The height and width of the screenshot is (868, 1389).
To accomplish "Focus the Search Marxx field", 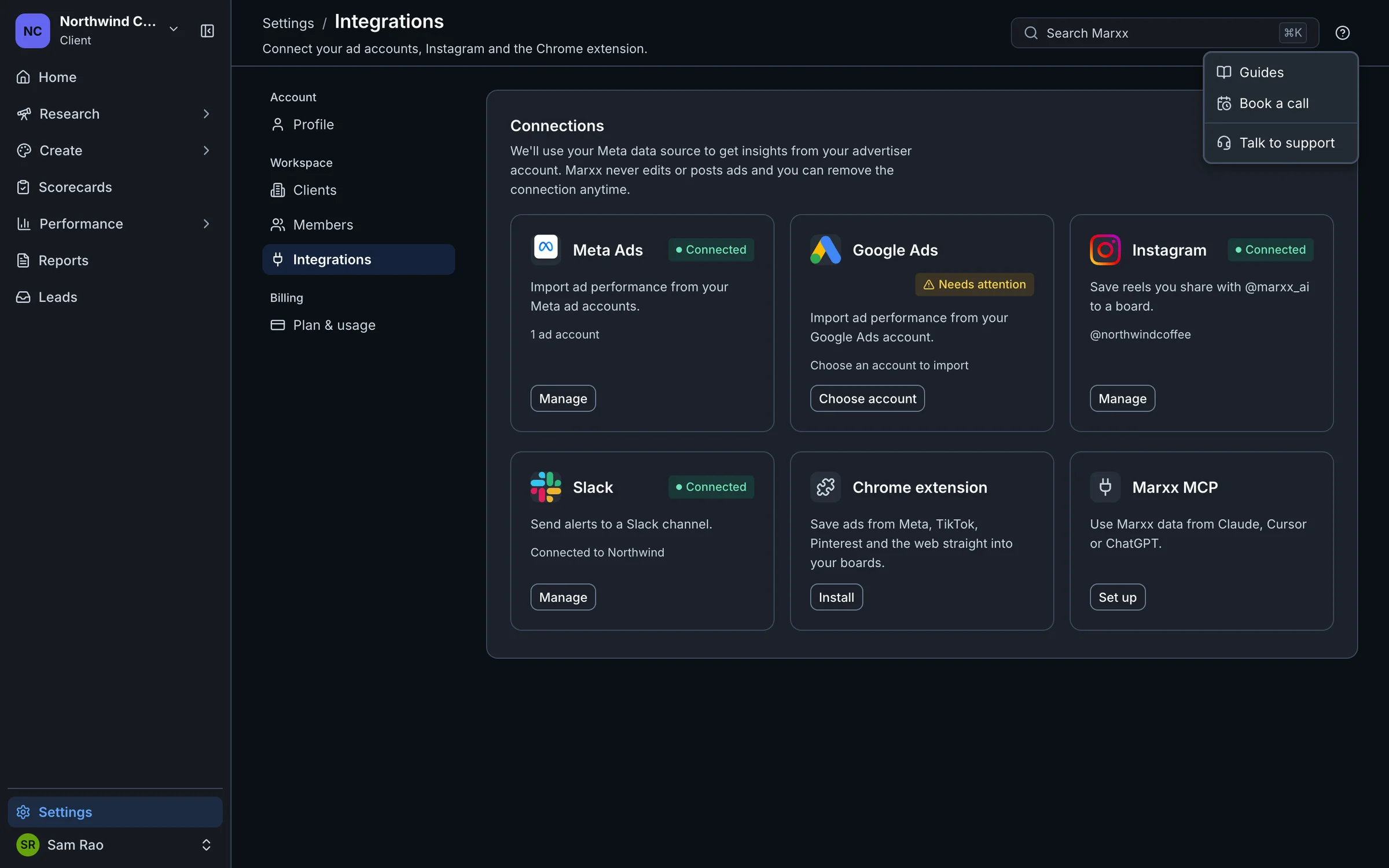I will 1164,33.
